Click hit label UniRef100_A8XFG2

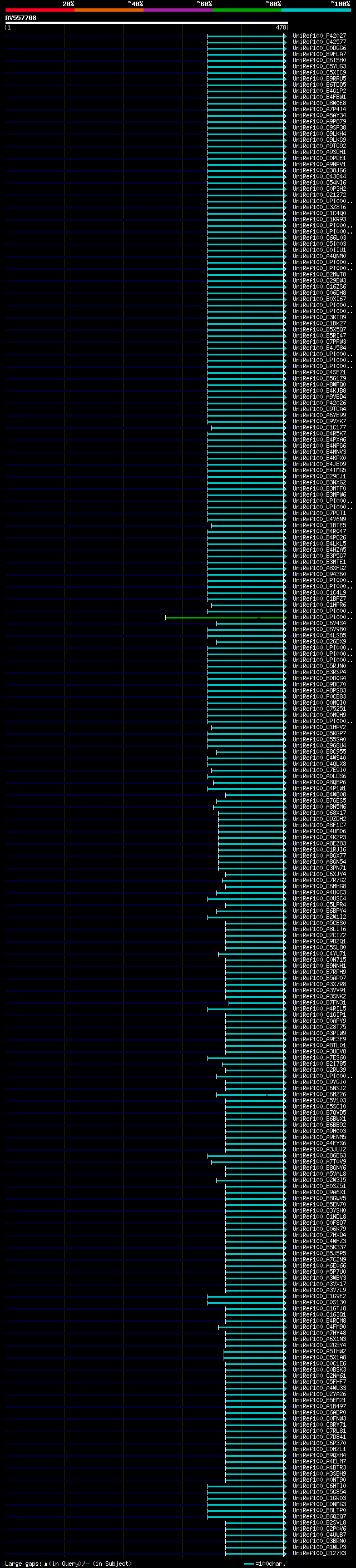click(319, 568)
